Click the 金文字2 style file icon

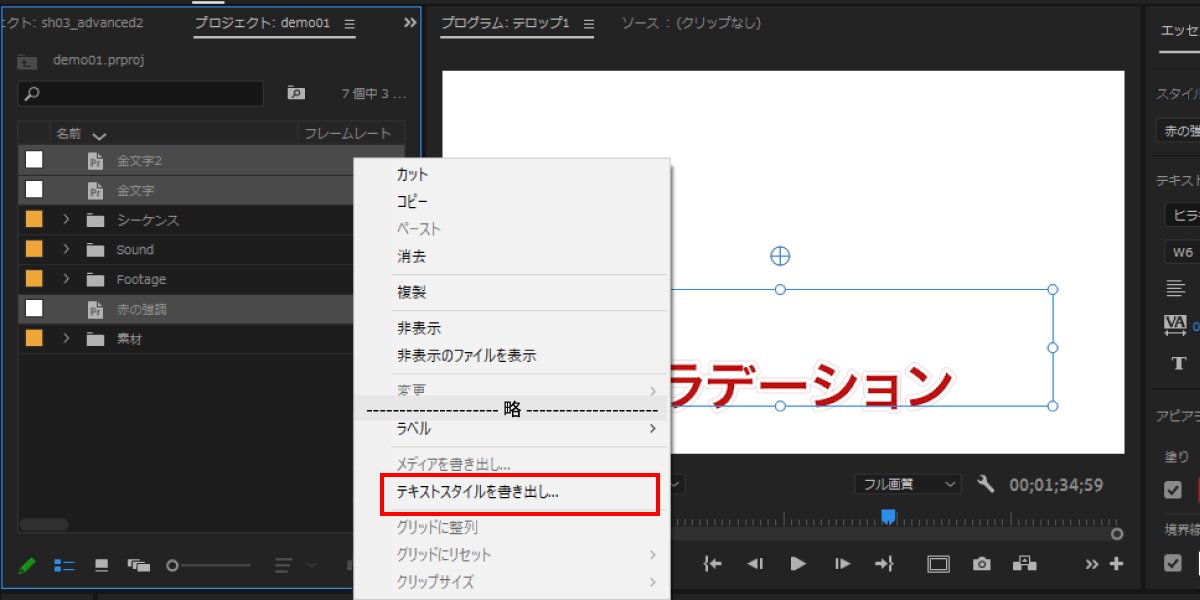96,160
